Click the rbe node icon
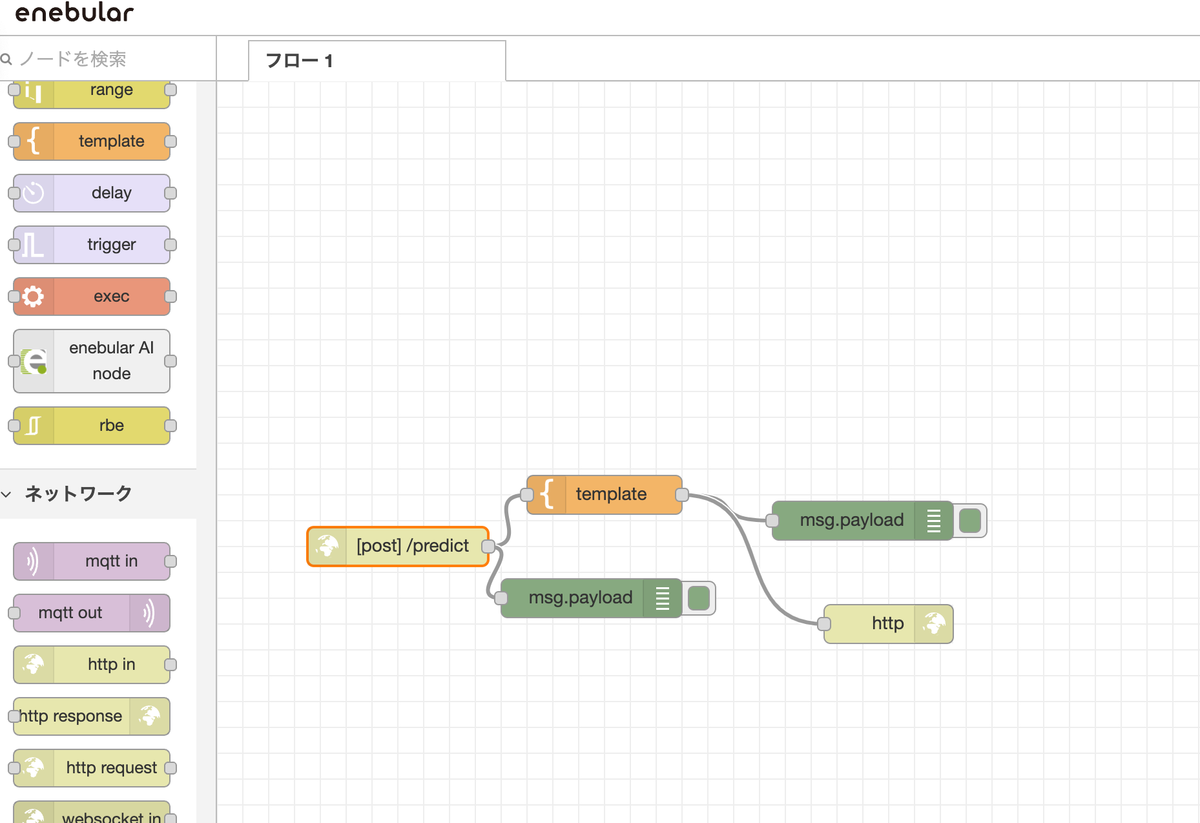1200x823 pixels. (33, 425)
